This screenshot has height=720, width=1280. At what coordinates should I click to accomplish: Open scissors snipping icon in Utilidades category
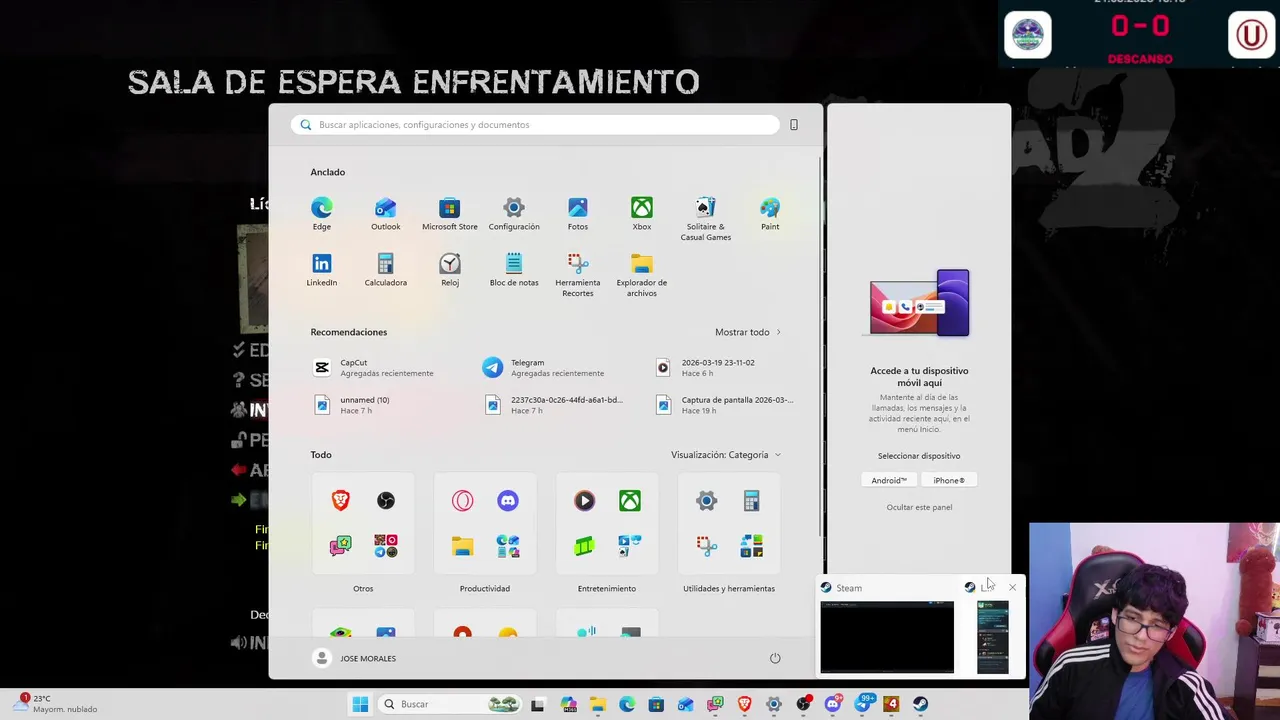pos(706,546)
